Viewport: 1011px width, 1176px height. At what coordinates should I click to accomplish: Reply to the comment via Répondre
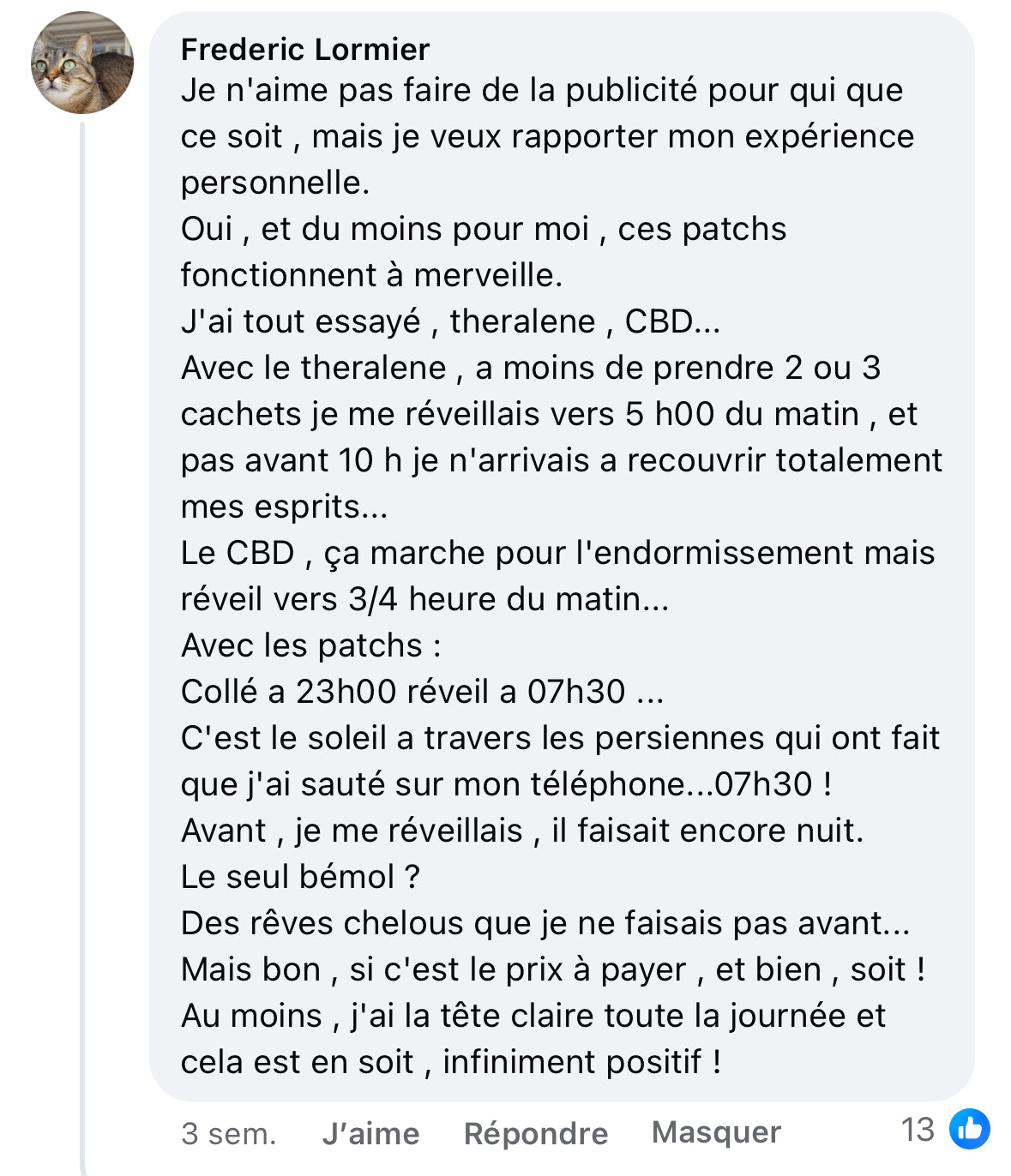tap(535, 1133)
